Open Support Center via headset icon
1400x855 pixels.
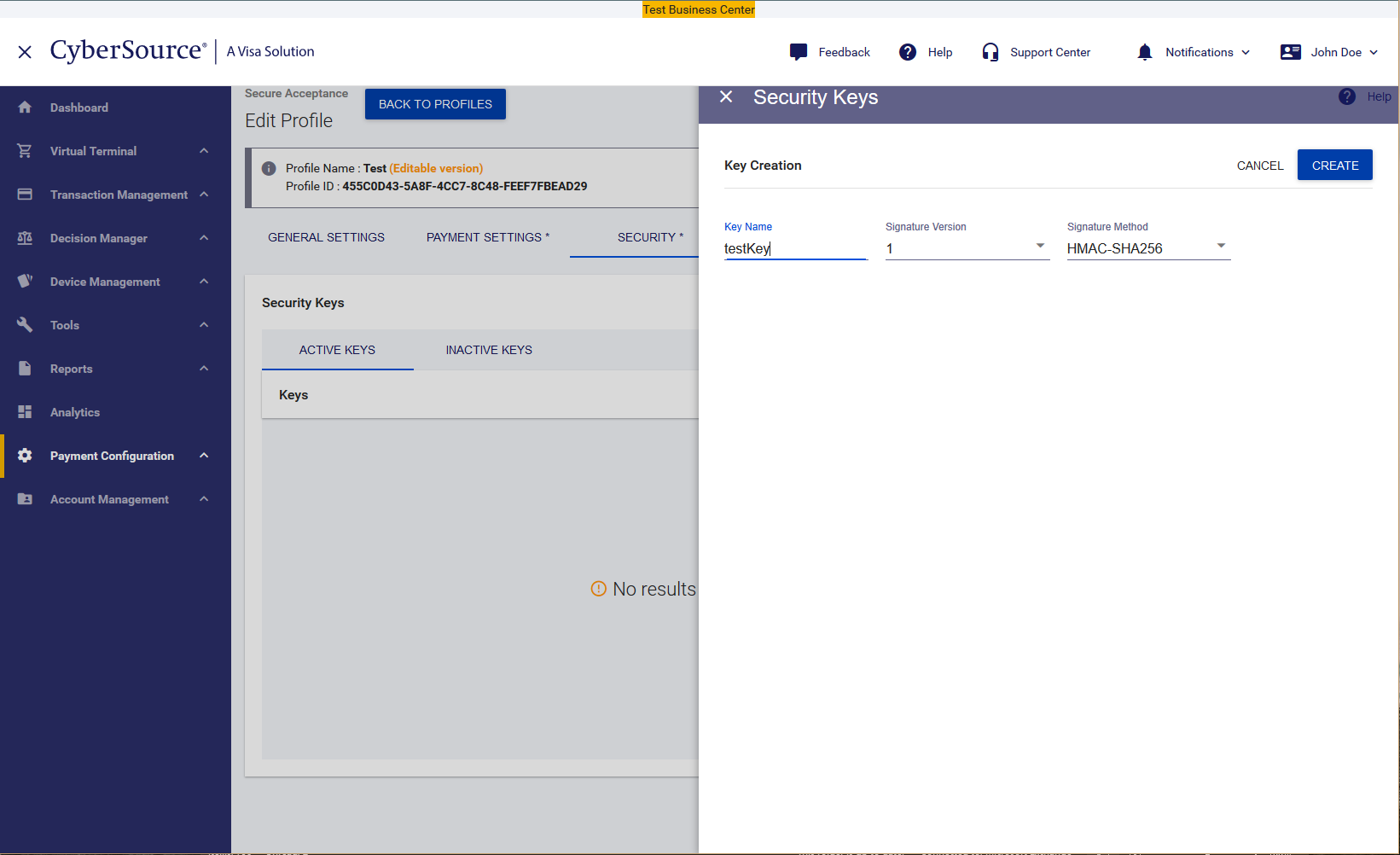(990, 52)
